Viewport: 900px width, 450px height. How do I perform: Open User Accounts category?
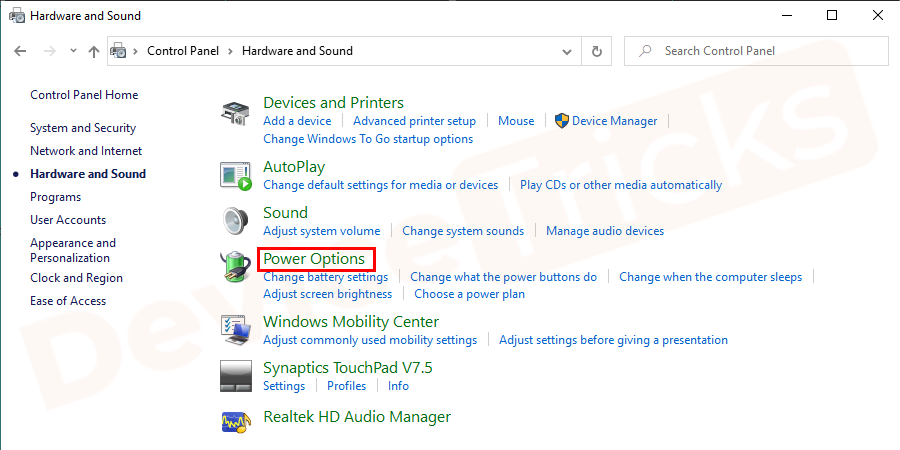[68, 220]
